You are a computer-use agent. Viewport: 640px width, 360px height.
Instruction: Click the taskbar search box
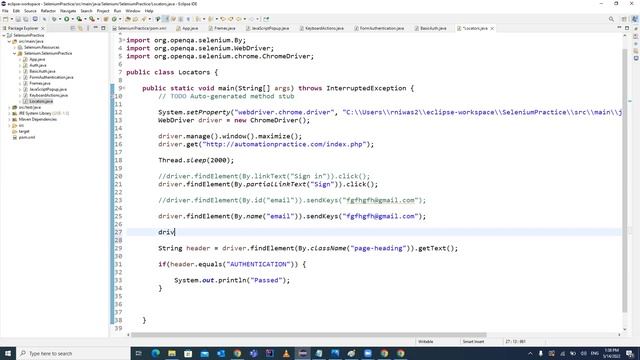(73, 353)
